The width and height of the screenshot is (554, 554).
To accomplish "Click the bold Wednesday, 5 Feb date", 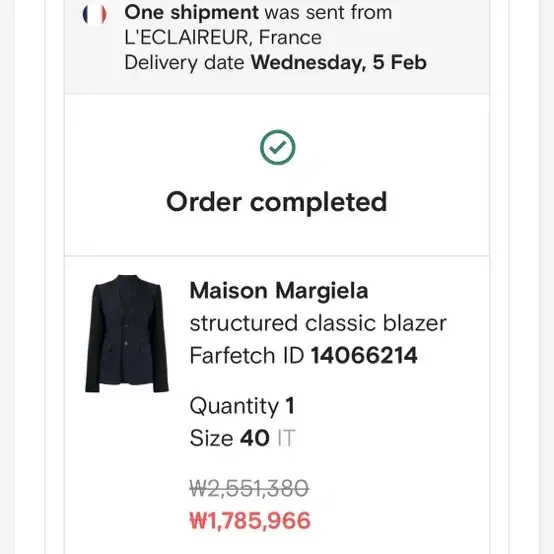I will [x=339, y=63].
